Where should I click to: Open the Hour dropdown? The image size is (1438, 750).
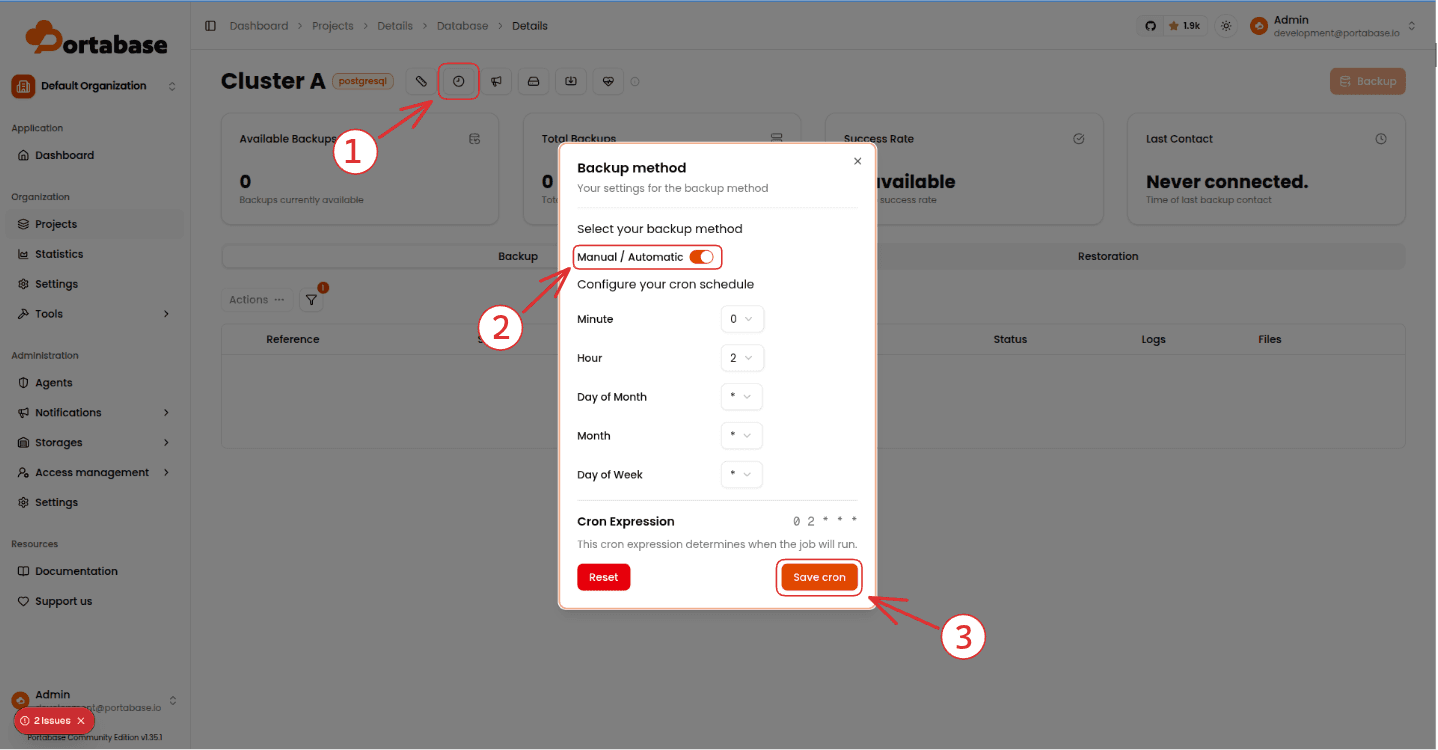742,358
